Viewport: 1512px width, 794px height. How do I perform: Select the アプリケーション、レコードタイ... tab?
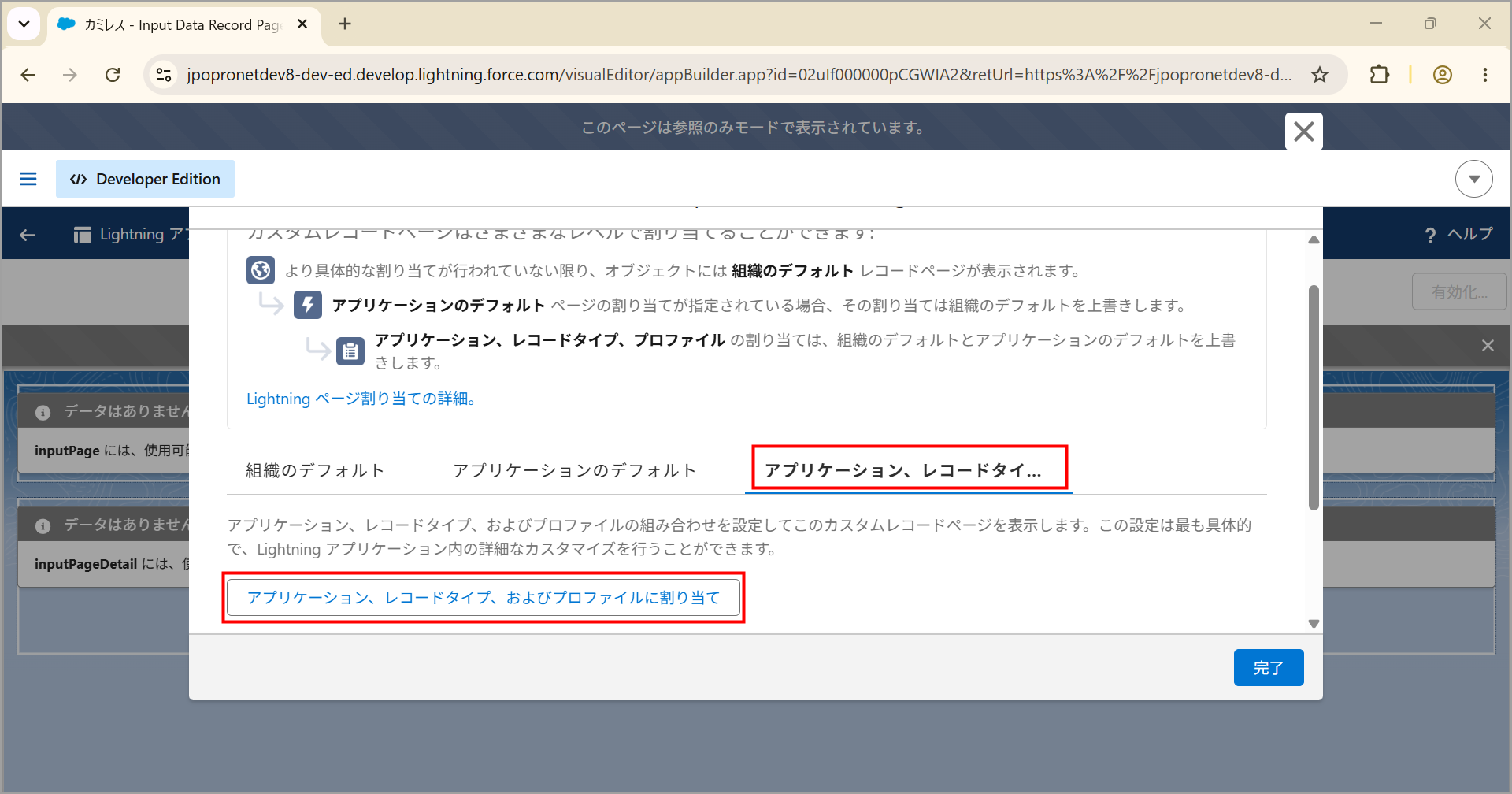(909, 470)
